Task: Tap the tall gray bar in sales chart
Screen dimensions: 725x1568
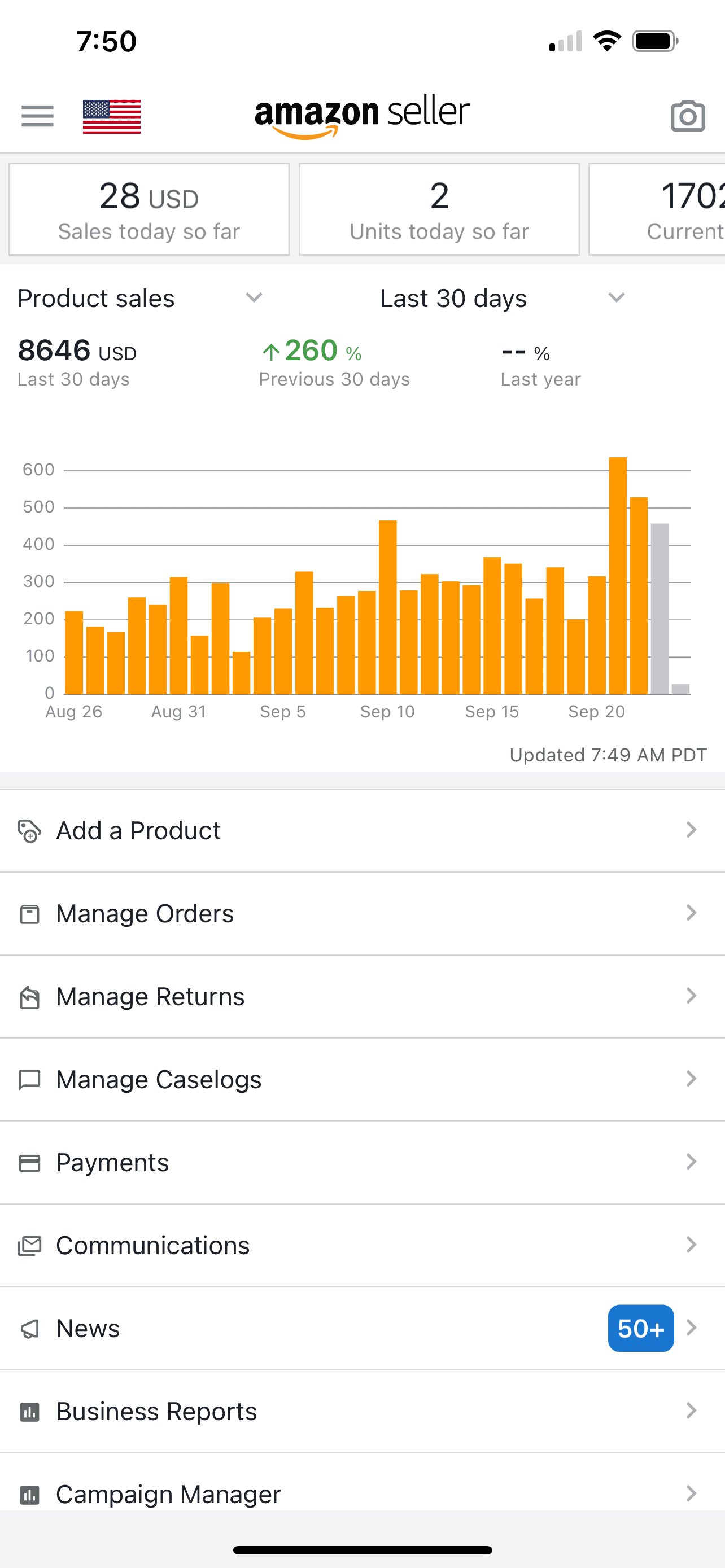Action: [x=660, y=608]
